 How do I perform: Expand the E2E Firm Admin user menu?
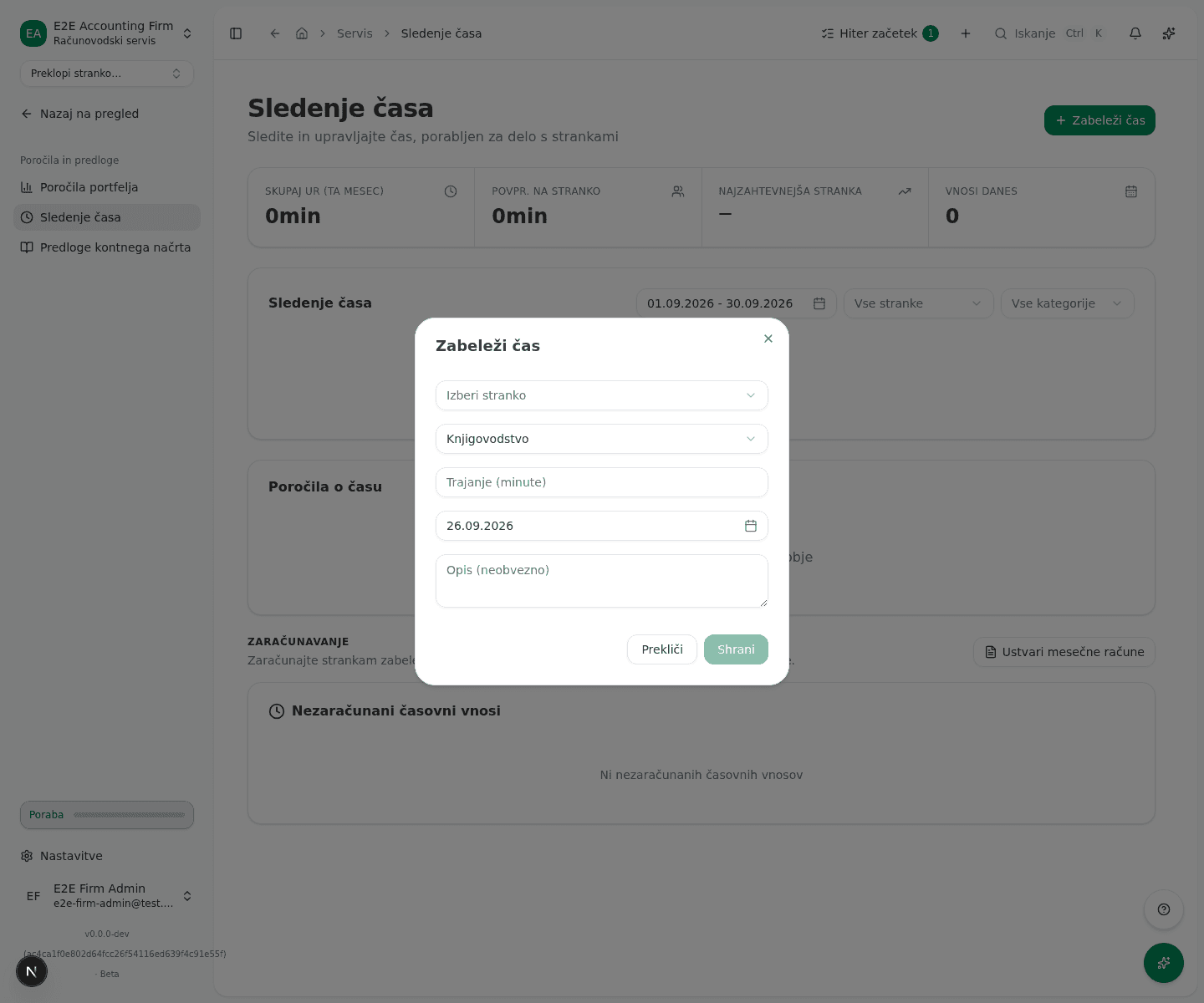pyautogui.click(x=107, y=896)
